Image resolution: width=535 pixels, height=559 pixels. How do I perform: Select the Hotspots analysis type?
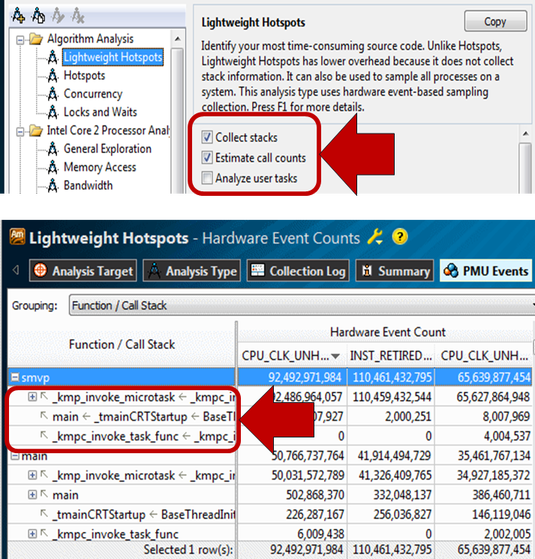tap(84, 76)
